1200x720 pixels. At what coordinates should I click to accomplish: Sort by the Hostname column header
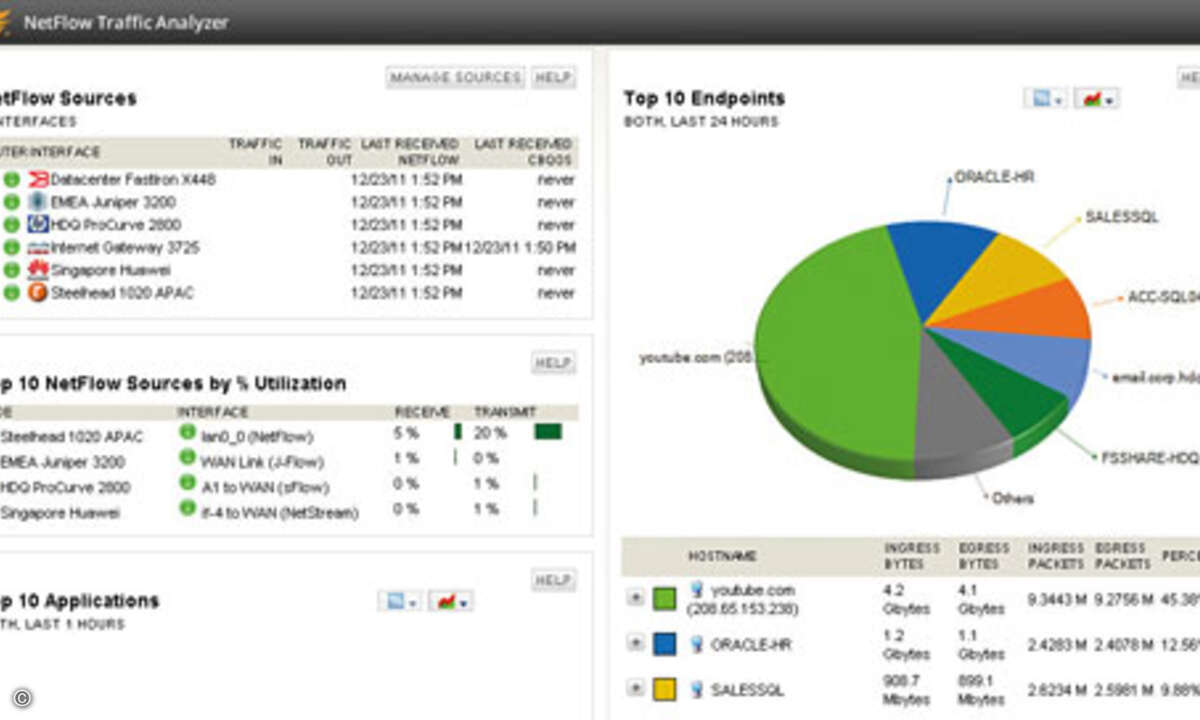[x=722, y=555]
